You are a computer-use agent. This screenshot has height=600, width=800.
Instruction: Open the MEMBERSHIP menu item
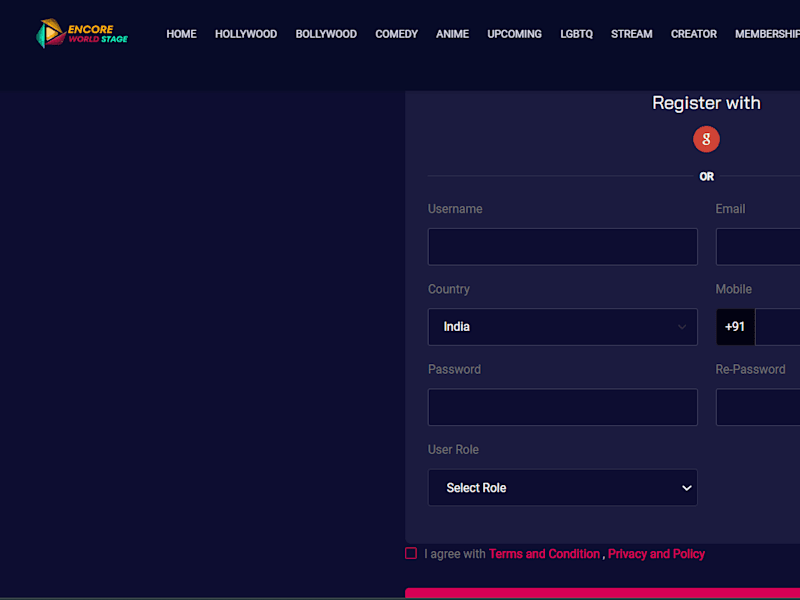pyautogui.click(x=767, y=34)
